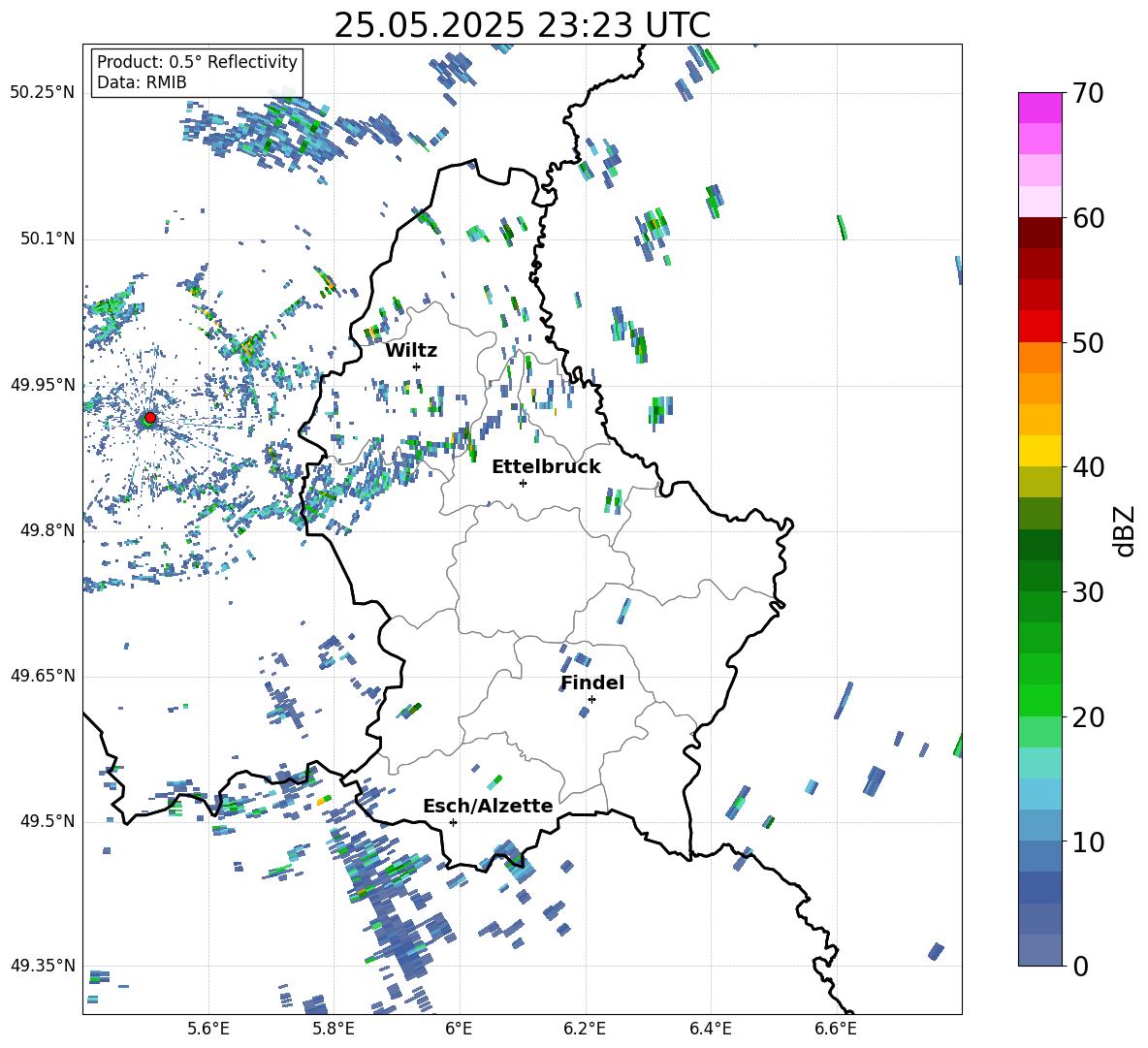Click the 49.95°N latitude label
This screenshot has height=1048, width=1148.
43,384
